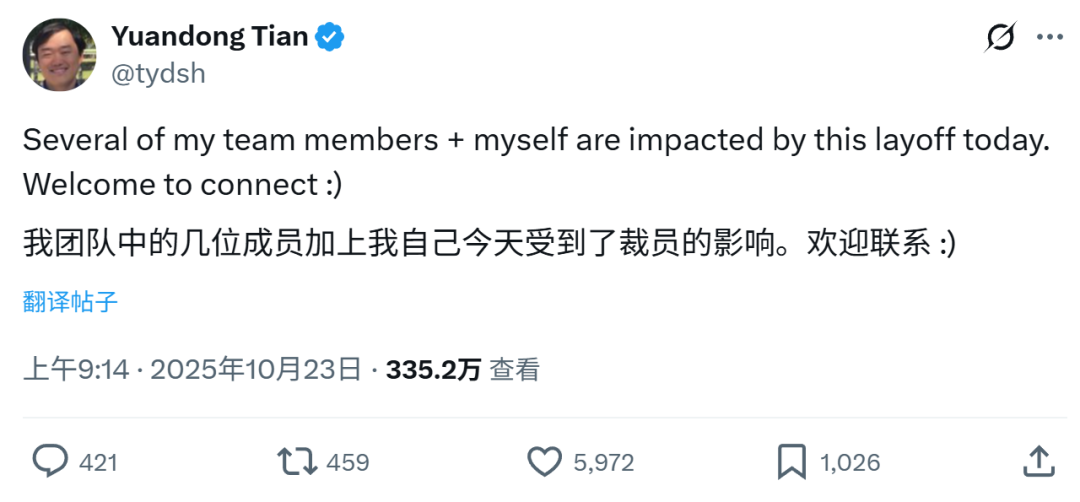This screenshot has height=502, width=1080.
Task: Click the 459 reposts count
Action: tap(348, 462)
